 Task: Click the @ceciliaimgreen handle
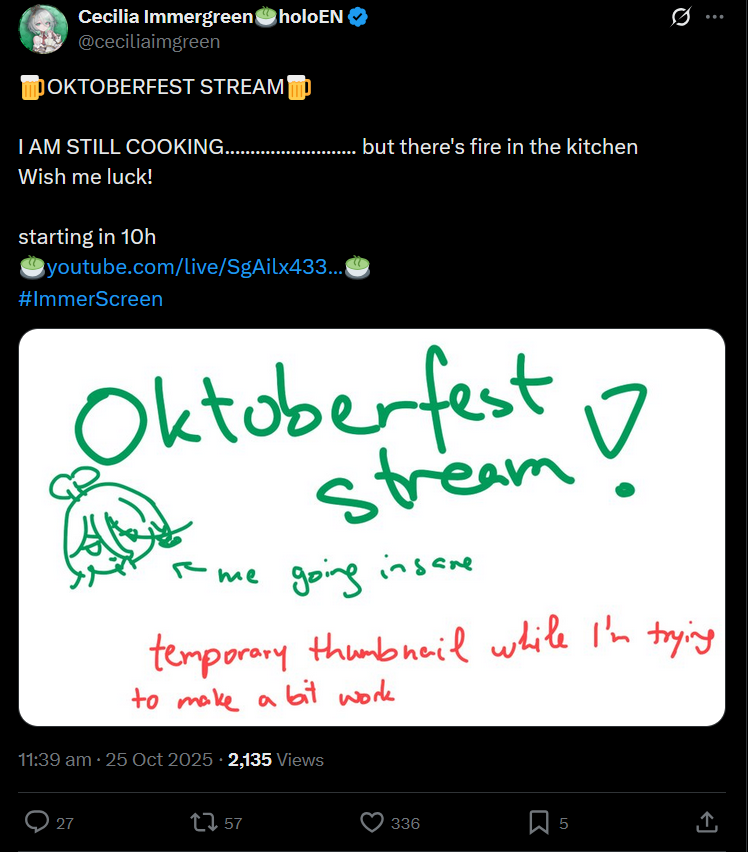149,42
